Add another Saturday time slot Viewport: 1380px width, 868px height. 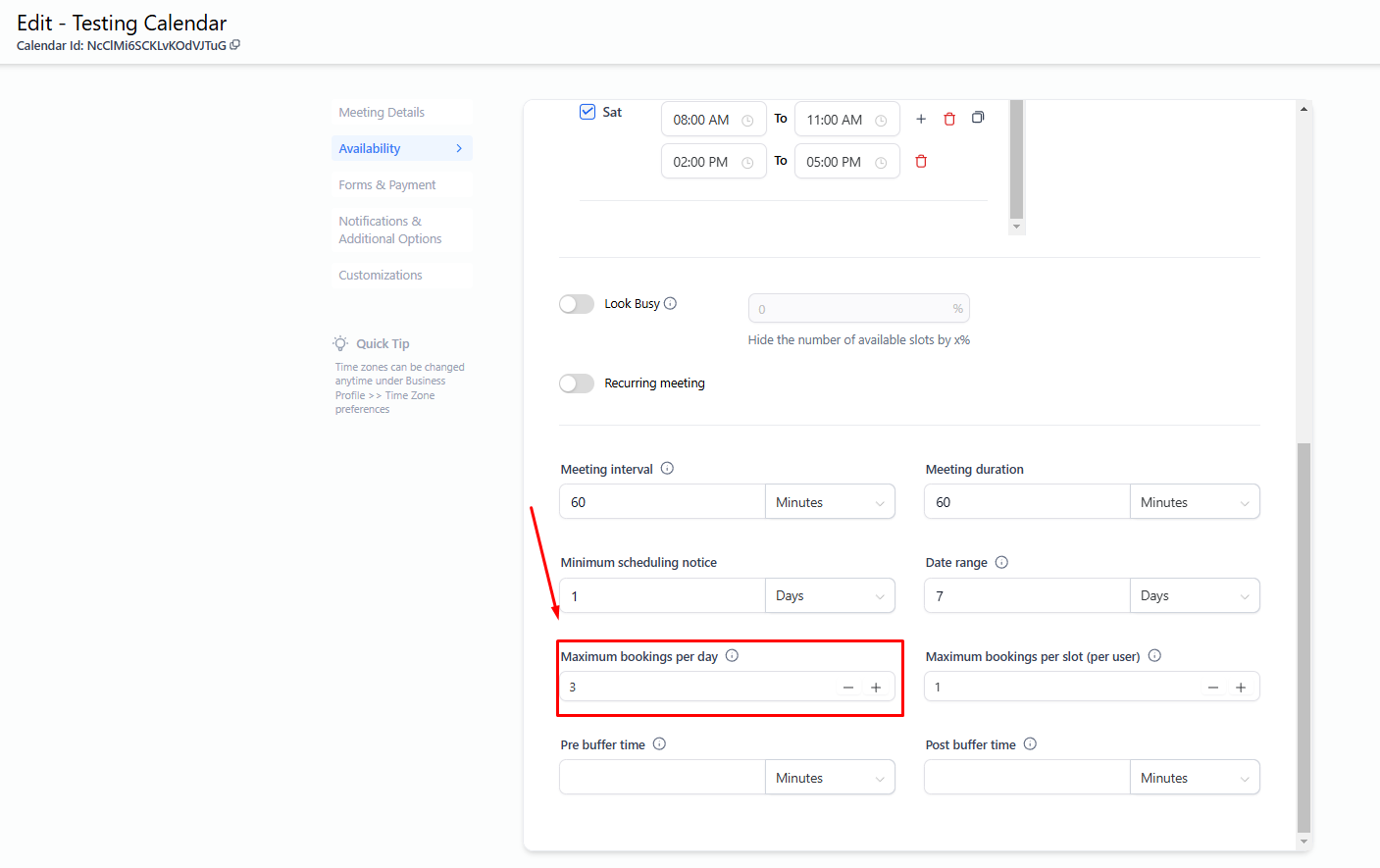tap(921, 119)
